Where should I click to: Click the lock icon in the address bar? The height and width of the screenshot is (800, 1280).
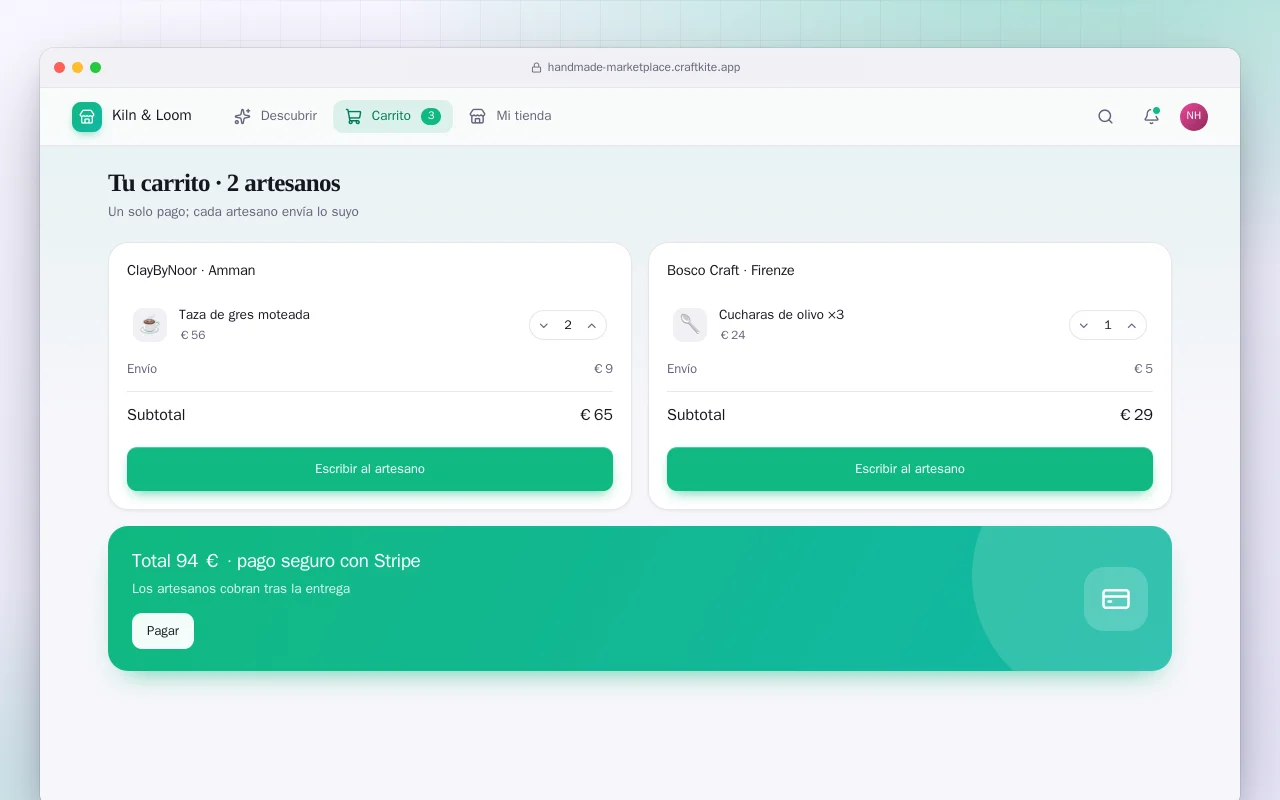pyautogui.click(x=536, y=68)
